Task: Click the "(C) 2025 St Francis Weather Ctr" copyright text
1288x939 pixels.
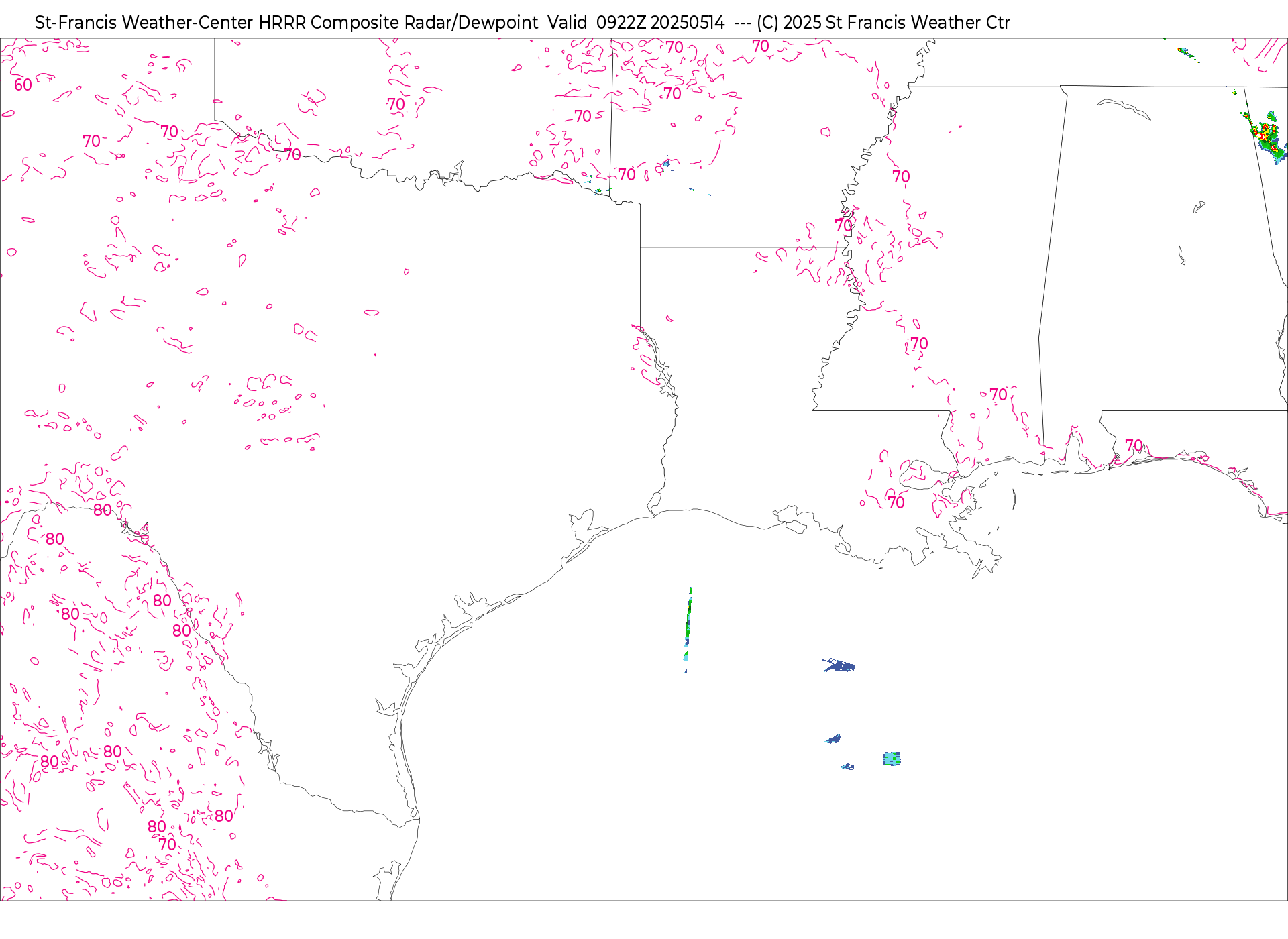Action: pyautogui.click(x=883, y=23)
